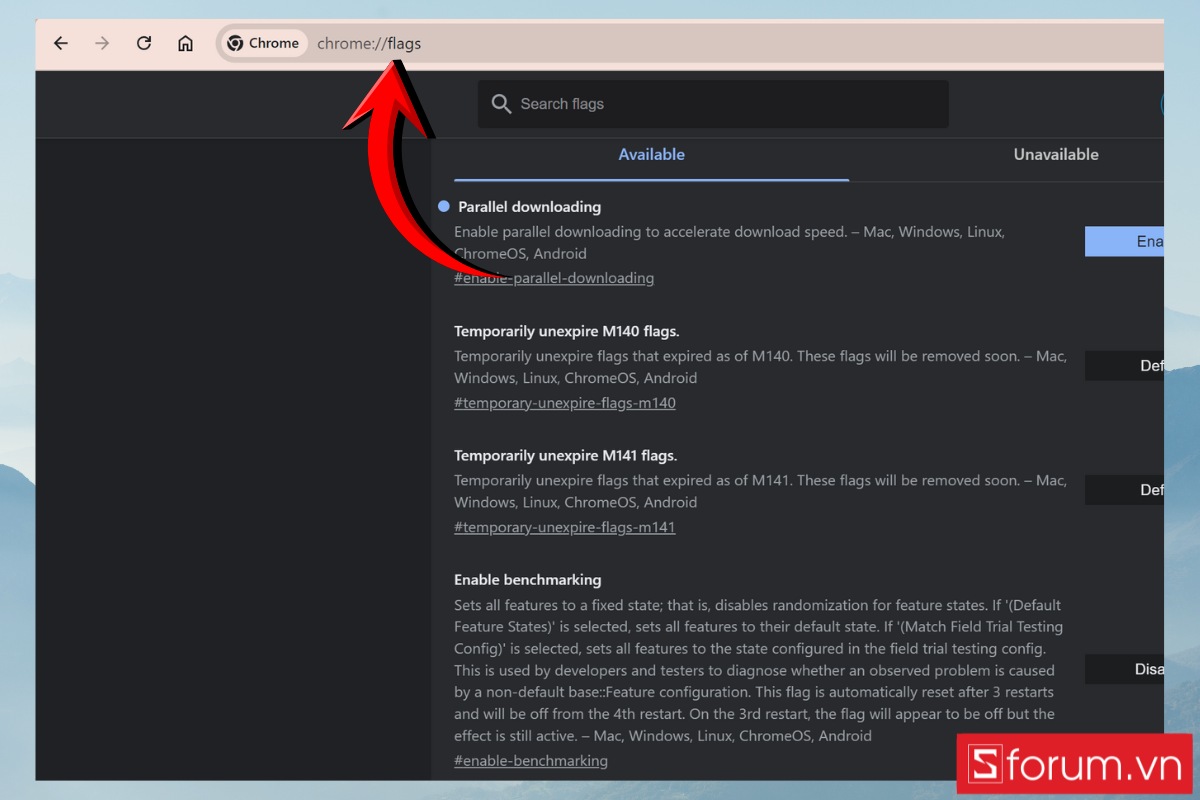
Task: Open the M140 flags Default dropdown
Action: click(x=1124, y=365)
